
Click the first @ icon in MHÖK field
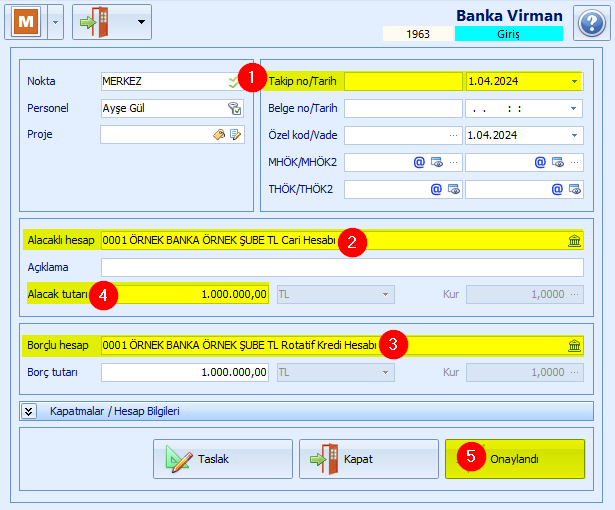point(419,162)
